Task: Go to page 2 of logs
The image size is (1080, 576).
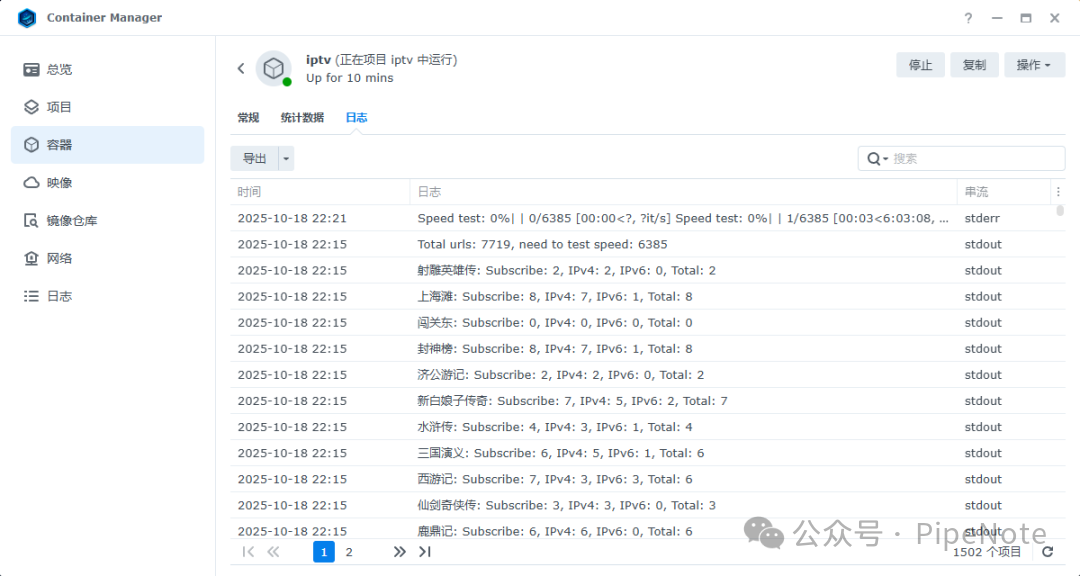Action: 349,552
